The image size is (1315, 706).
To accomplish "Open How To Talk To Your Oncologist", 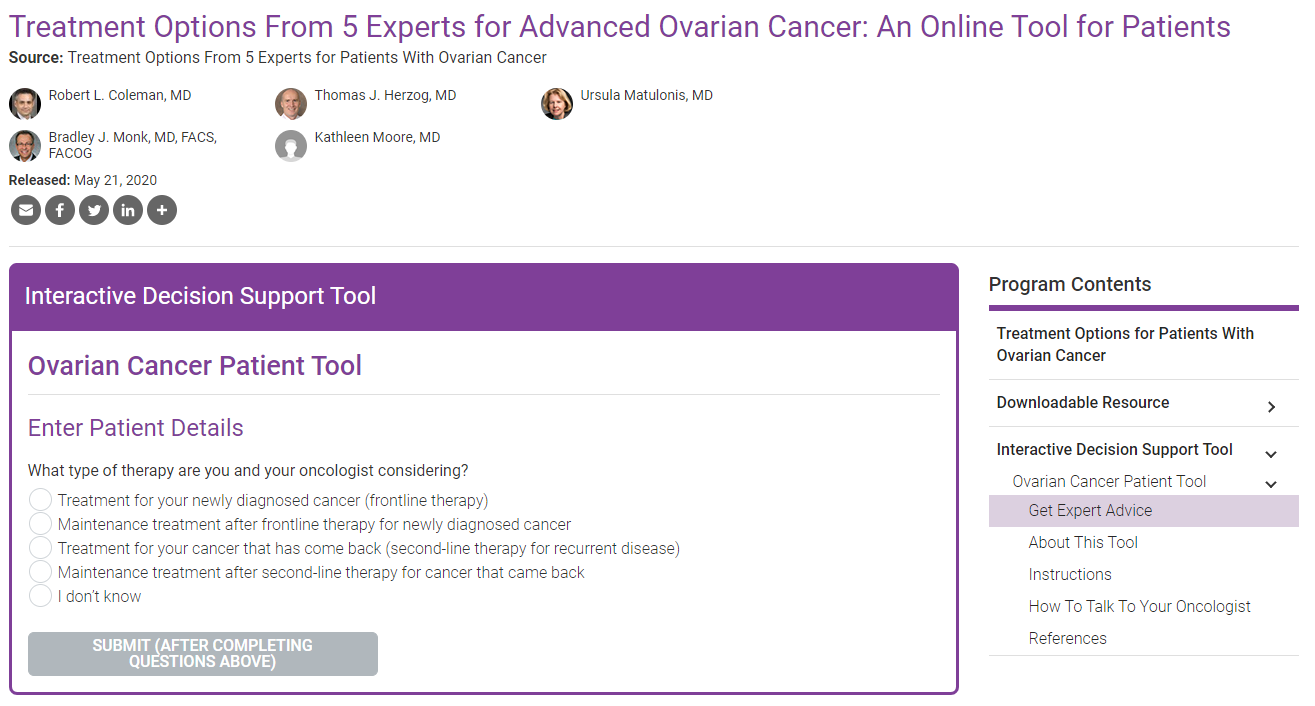I will pos(1139,606).
